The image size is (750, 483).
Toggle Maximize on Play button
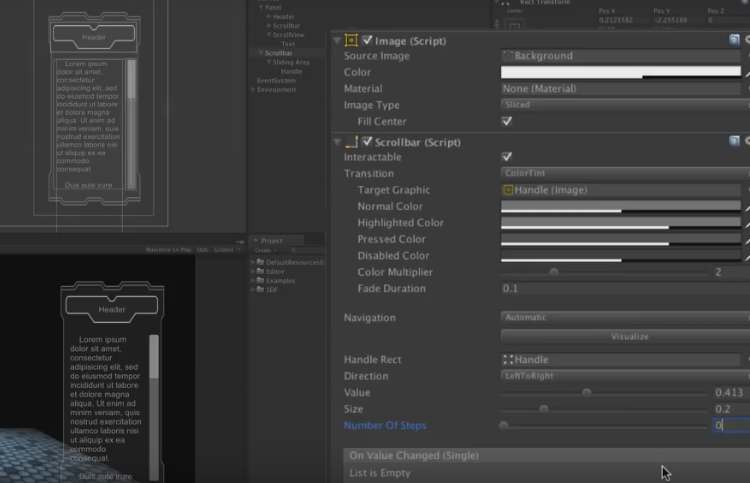pos(170,249)
